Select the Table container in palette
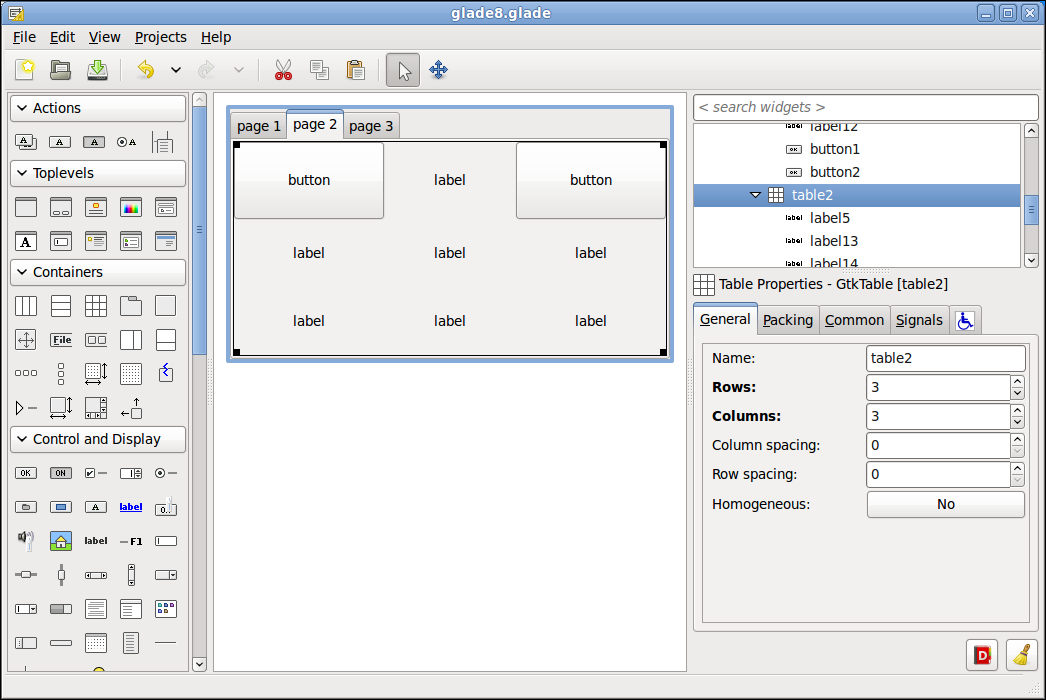The width and height of the screenshot is (1046, 700). 96,306
